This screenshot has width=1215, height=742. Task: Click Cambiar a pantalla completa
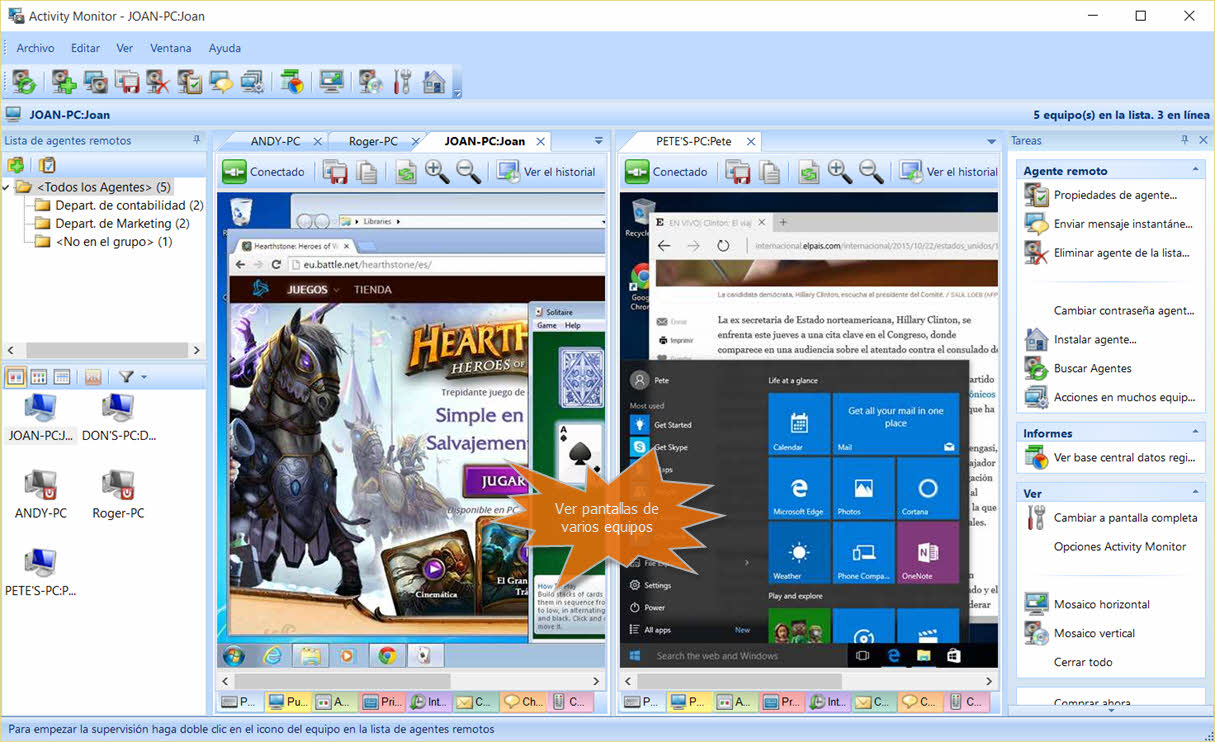click(1125, 518)
